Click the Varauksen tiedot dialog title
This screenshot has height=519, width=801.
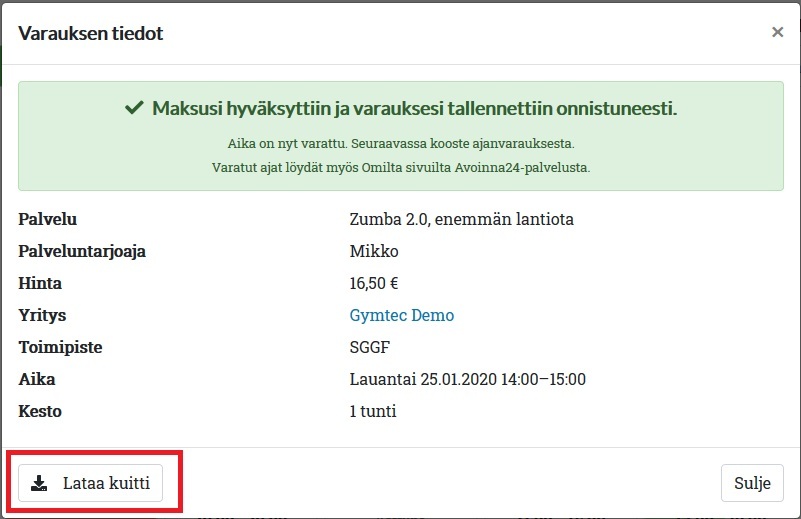91,33
